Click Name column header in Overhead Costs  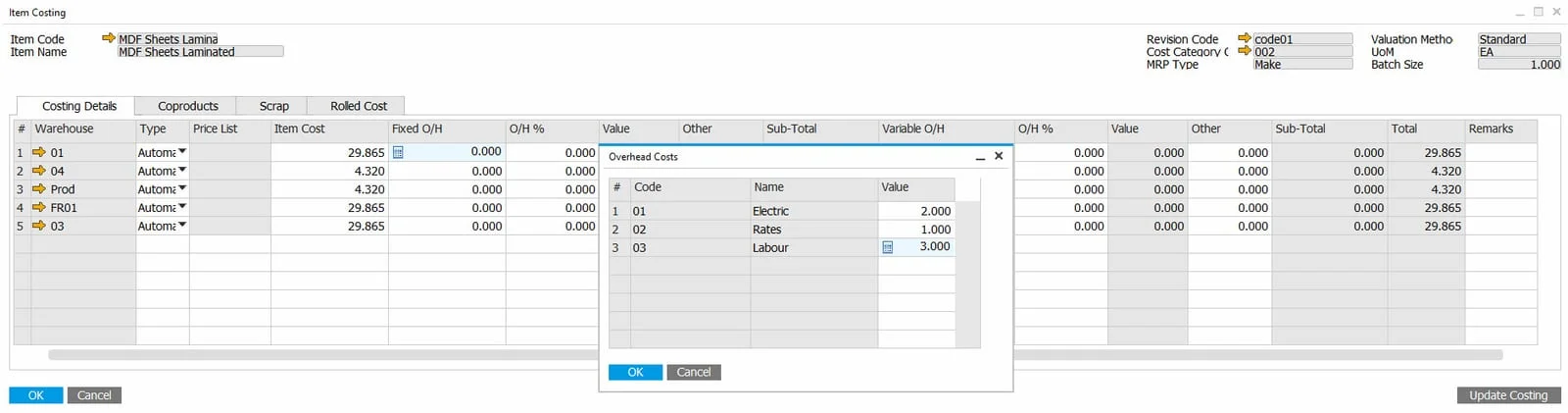click(x=813, y=187)
